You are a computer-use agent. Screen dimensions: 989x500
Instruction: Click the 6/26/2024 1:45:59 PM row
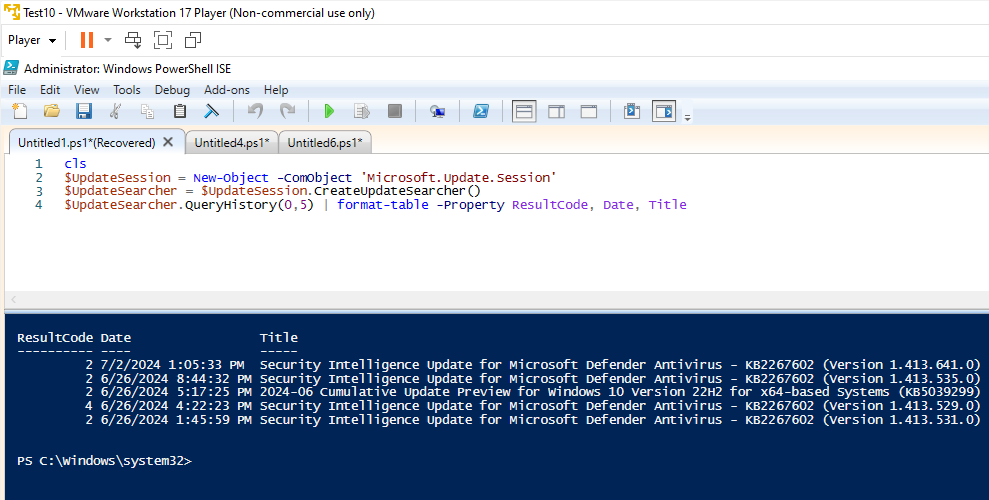(498, 420)
